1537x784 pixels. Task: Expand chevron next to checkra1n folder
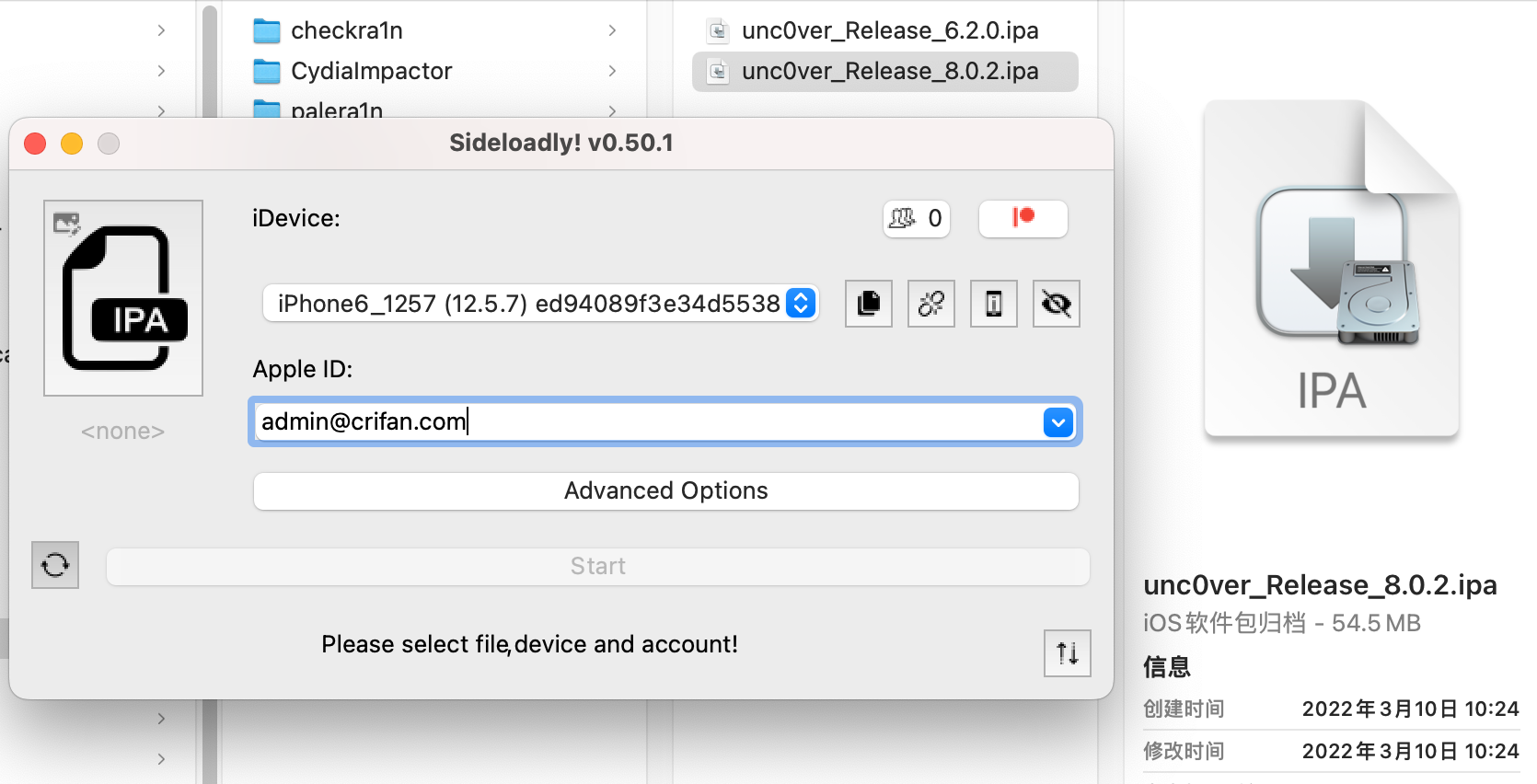[x=612, y=31]
